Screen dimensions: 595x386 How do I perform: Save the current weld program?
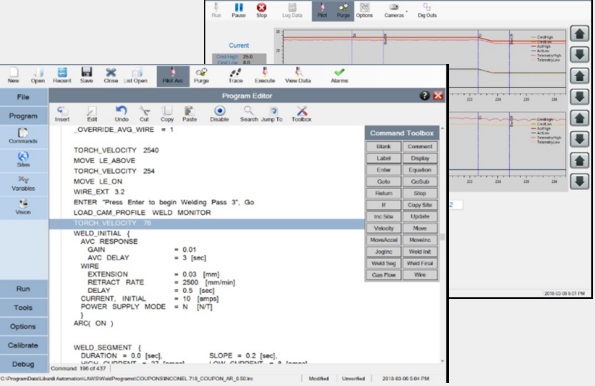click(x=87, y=75)
